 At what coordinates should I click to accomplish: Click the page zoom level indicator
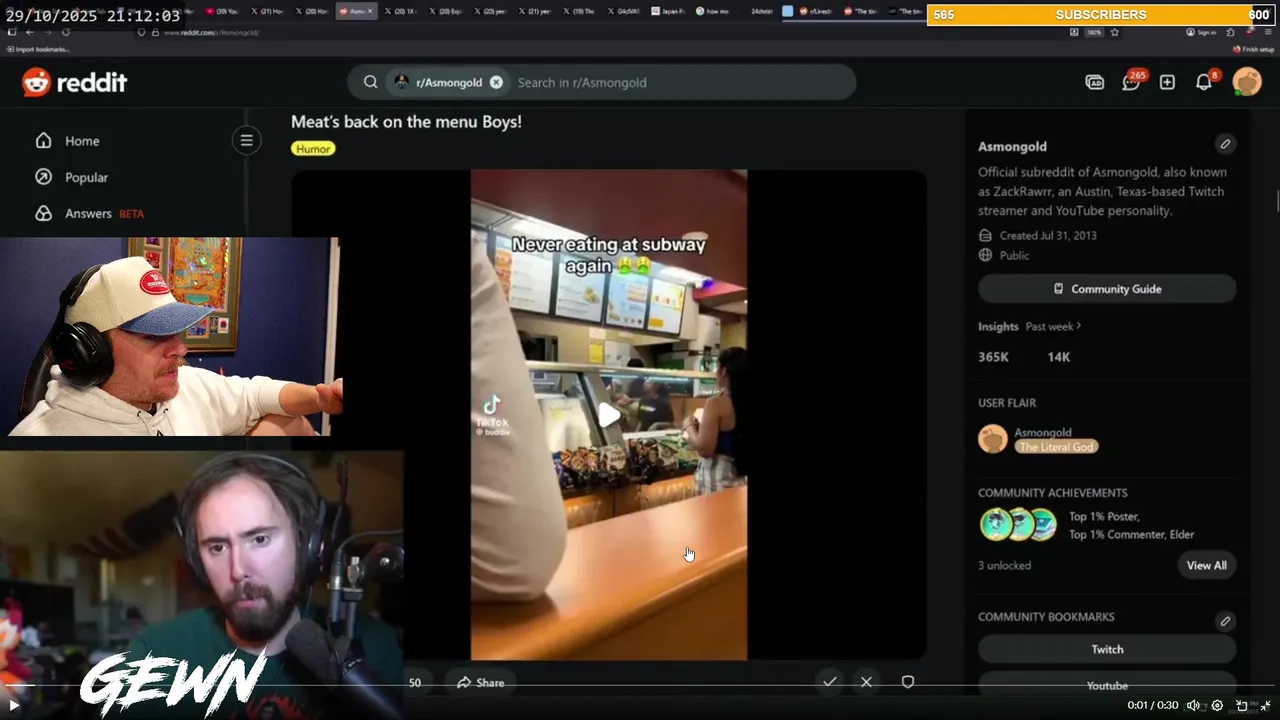click(1094, 32)
